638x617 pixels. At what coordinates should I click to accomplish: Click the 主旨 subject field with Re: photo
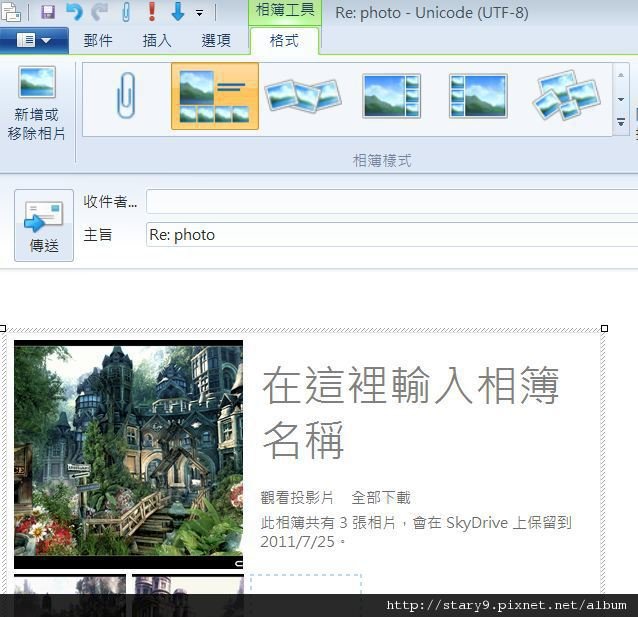[392, 235]
